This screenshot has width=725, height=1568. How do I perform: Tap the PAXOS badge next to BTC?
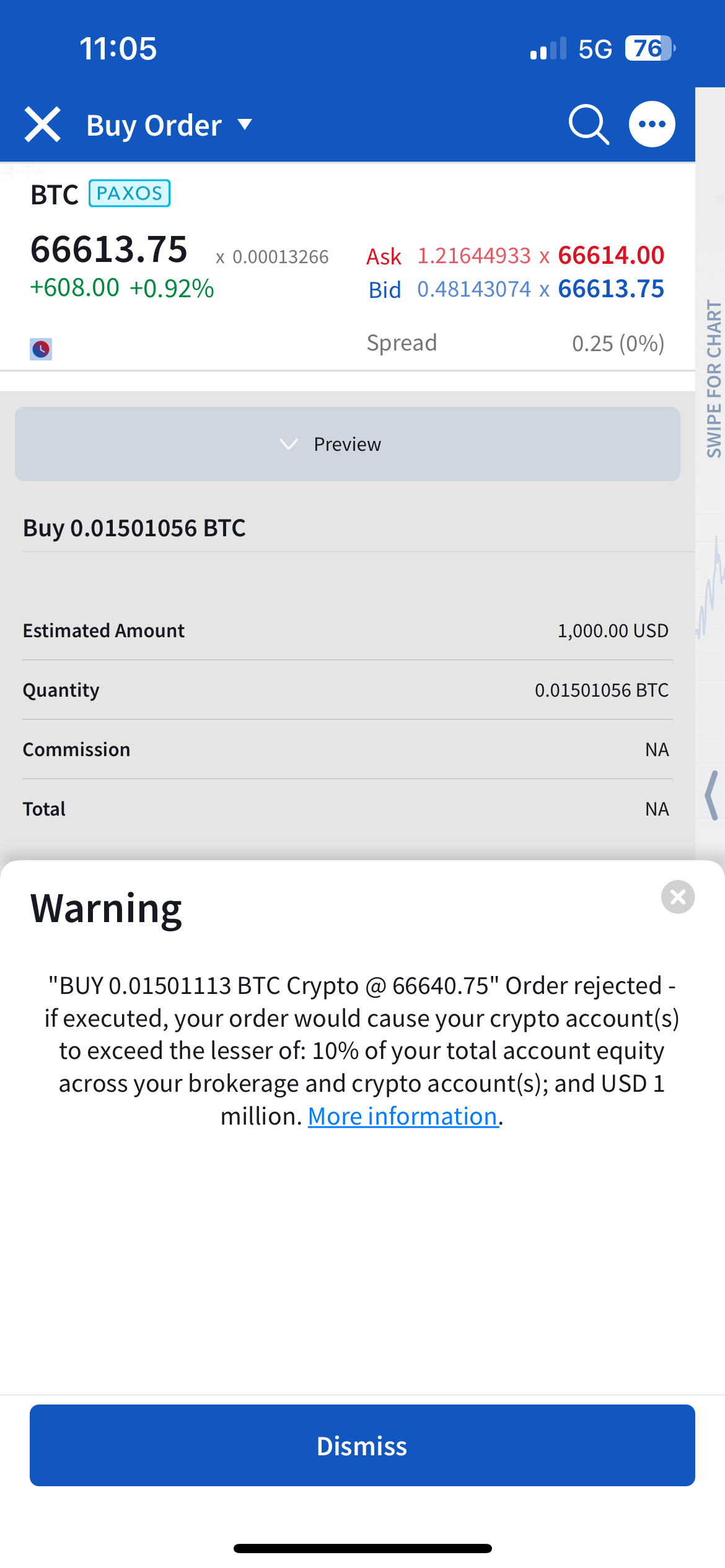click(130, 193)
